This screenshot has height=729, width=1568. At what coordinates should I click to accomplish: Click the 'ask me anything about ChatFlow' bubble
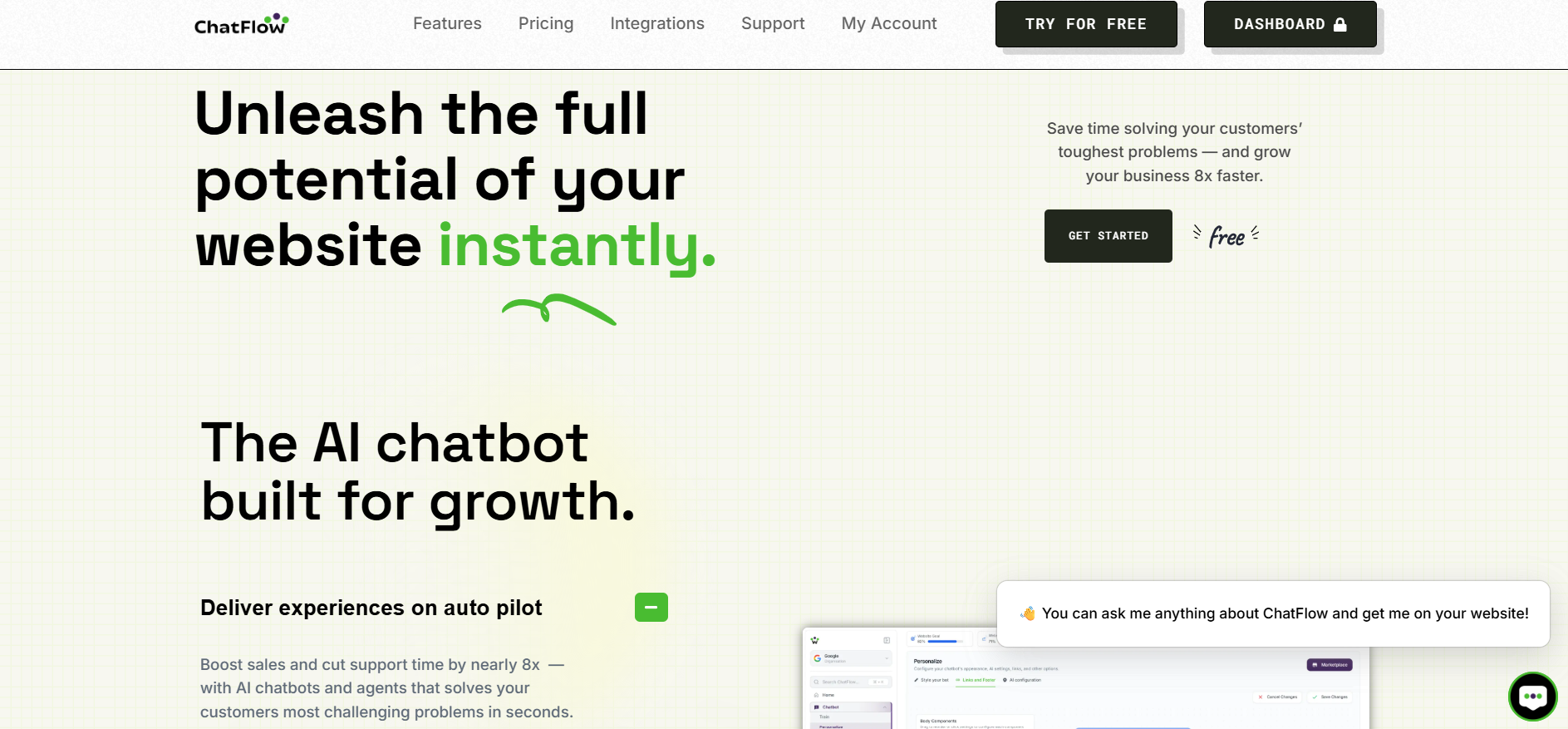[1273, 613]
